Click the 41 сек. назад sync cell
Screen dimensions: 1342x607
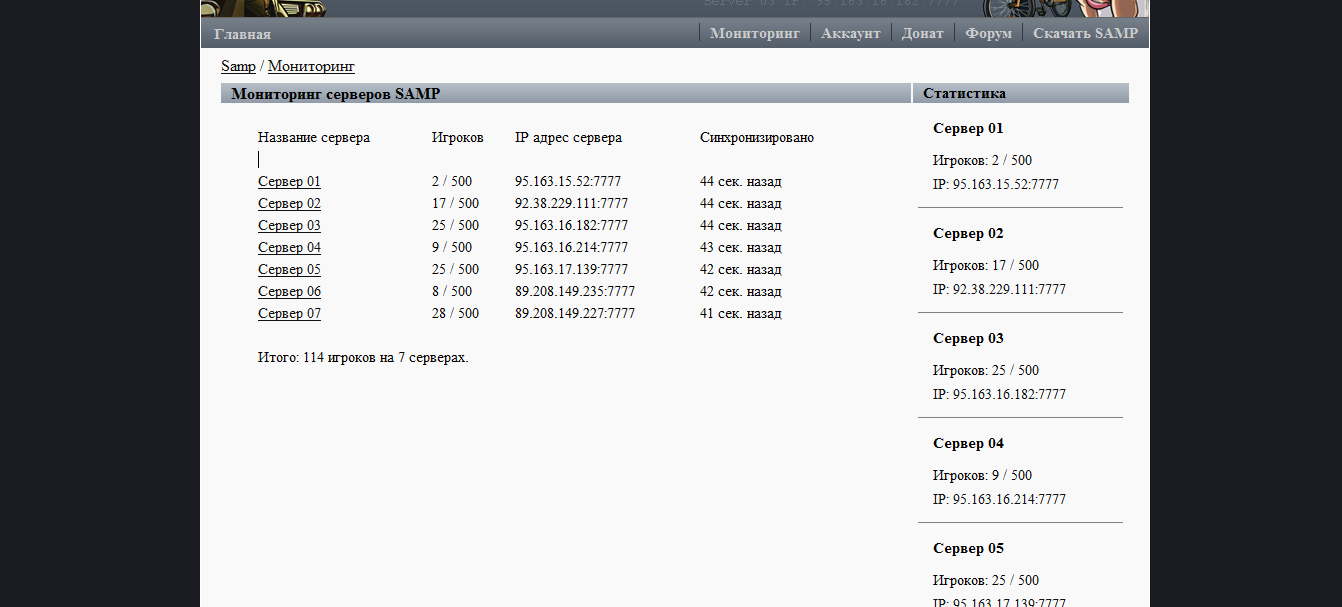pyautogui.click(x=741, y=314)
